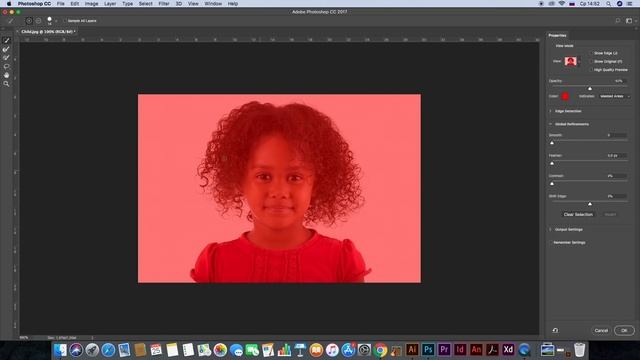640x360 pixels.
Task: Open iBooks from the dock
Action: 316,350
